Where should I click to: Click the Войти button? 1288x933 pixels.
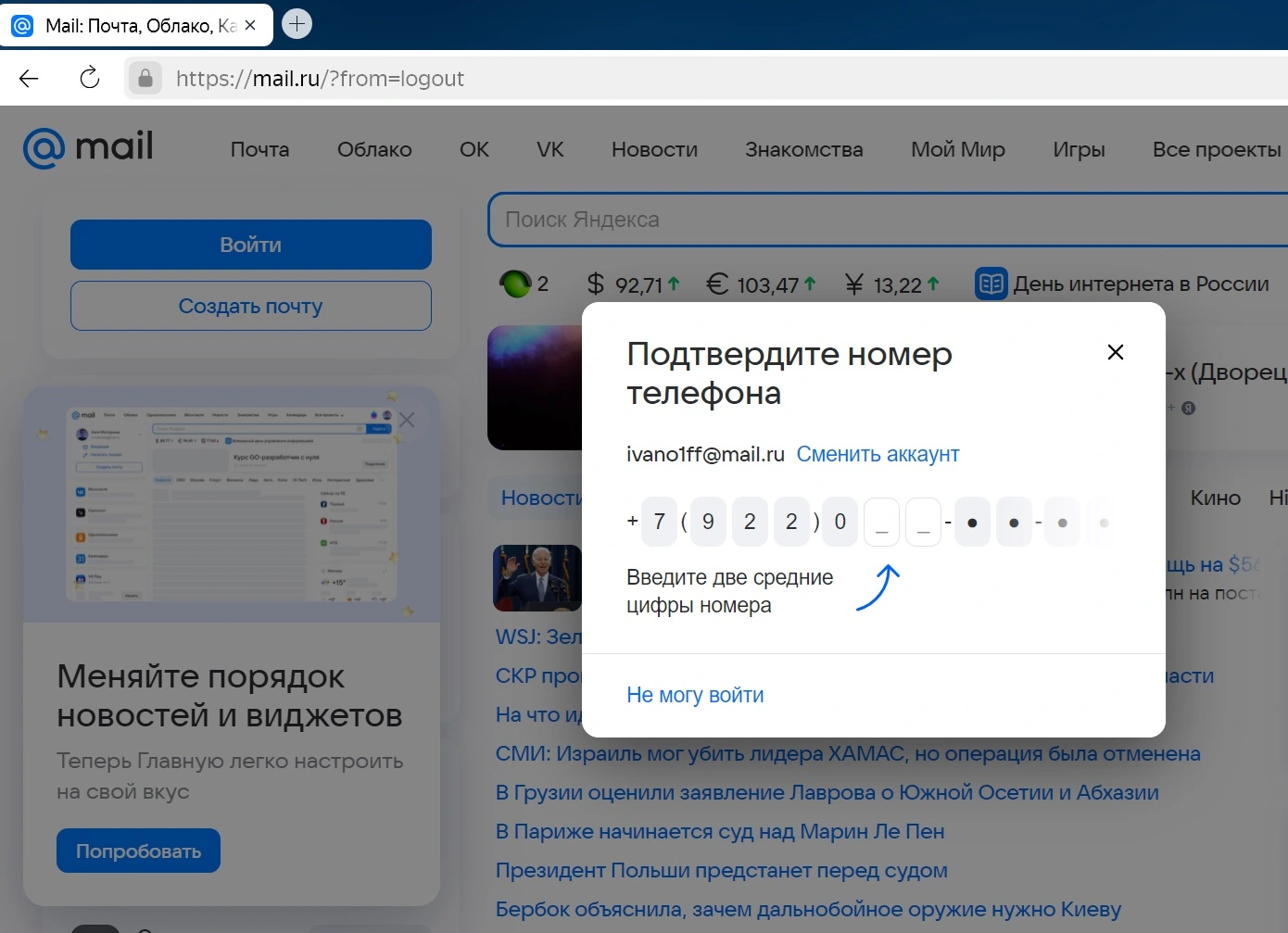(251, 245)
